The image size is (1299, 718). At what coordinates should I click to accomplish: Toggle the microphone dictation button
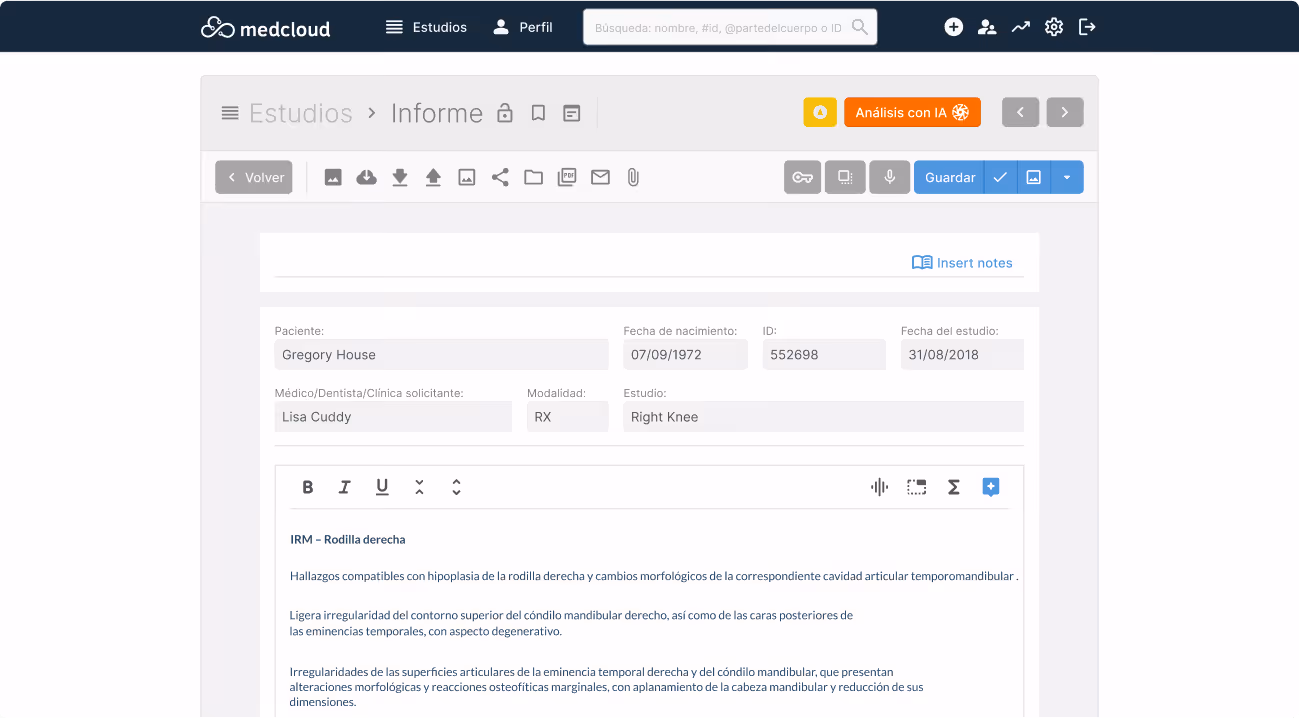coord(889,177)
